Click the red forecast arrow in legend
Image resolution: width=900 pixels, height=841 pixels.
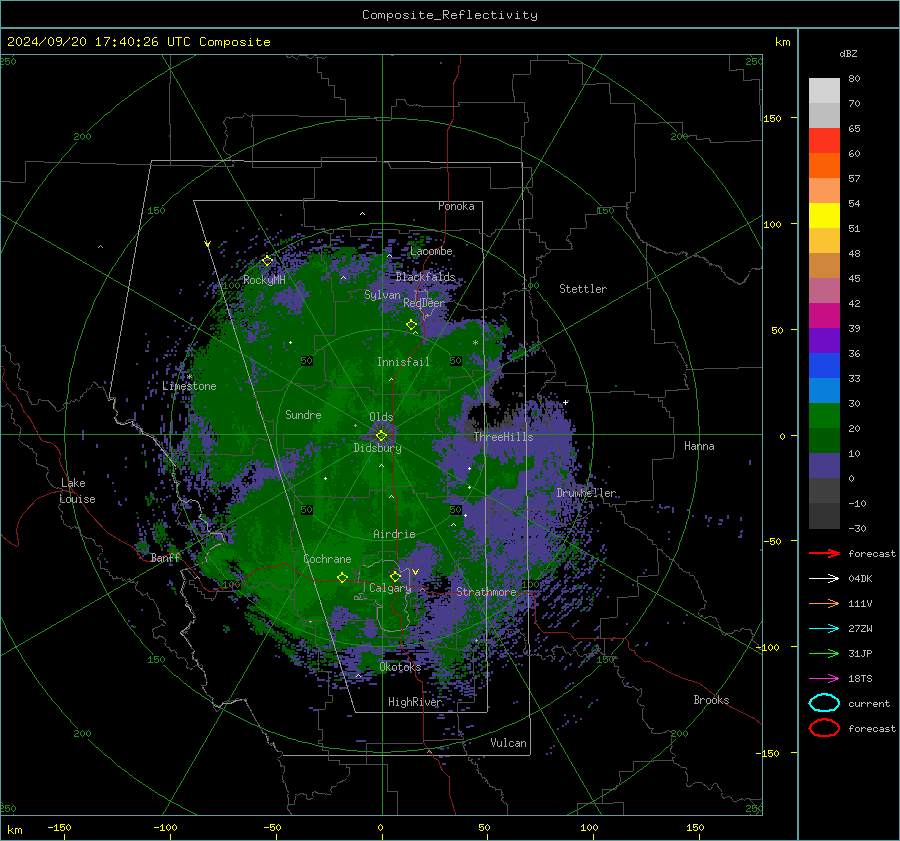point(824,553)
